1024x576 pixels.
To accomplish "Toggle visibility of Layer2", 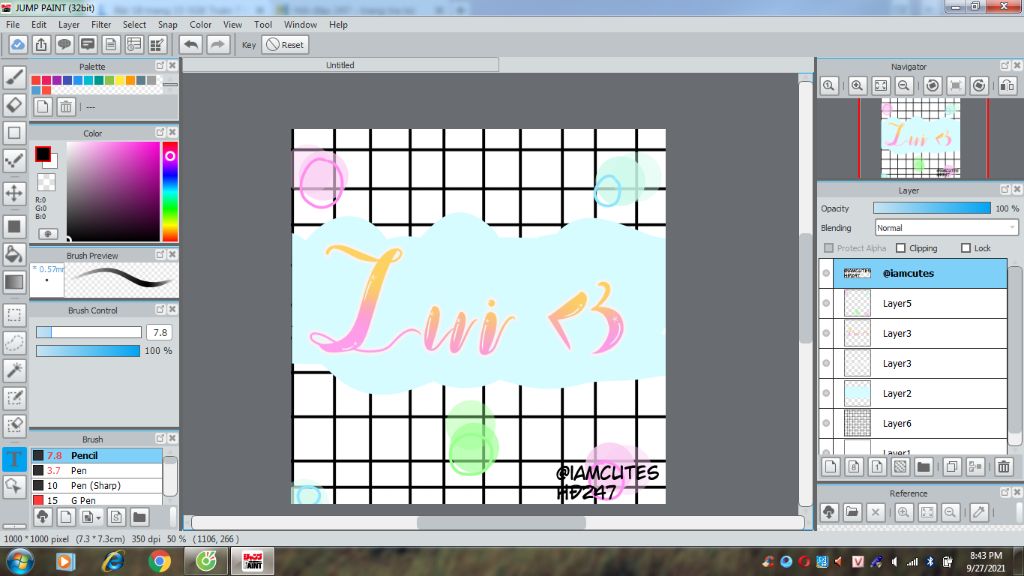I will (826, 393).
